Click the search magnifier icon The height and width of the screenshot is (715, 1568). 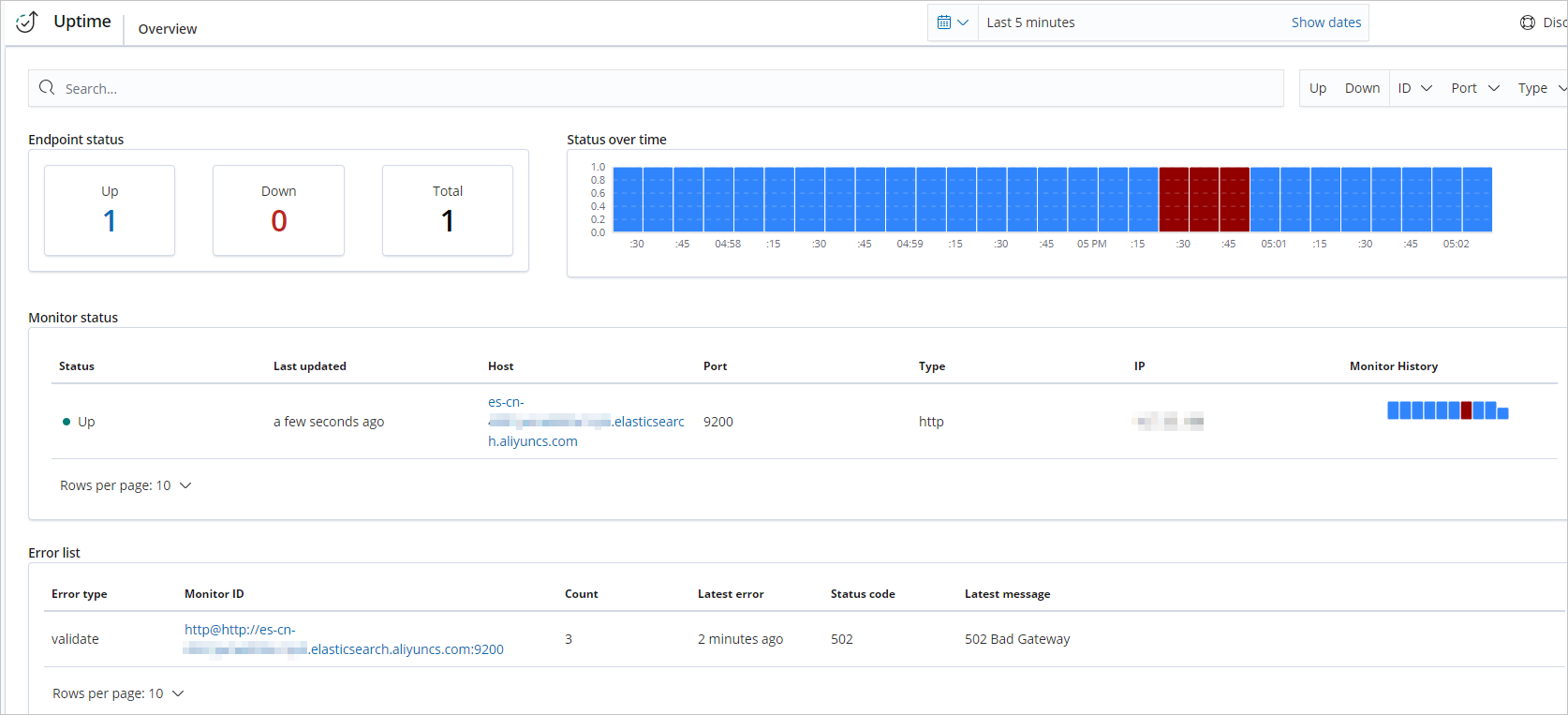click(47, 88)
